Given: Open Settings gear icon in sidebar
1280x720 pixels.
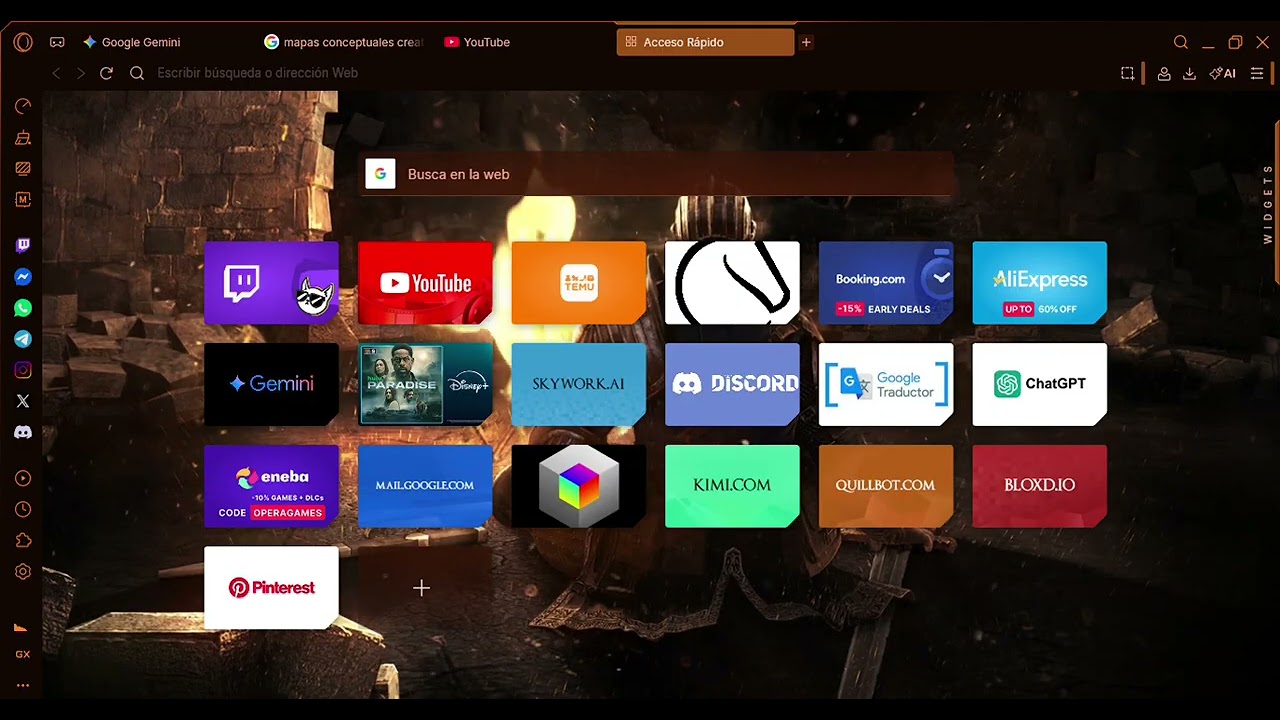Looking at the screenshot, I should pos(23,572).
